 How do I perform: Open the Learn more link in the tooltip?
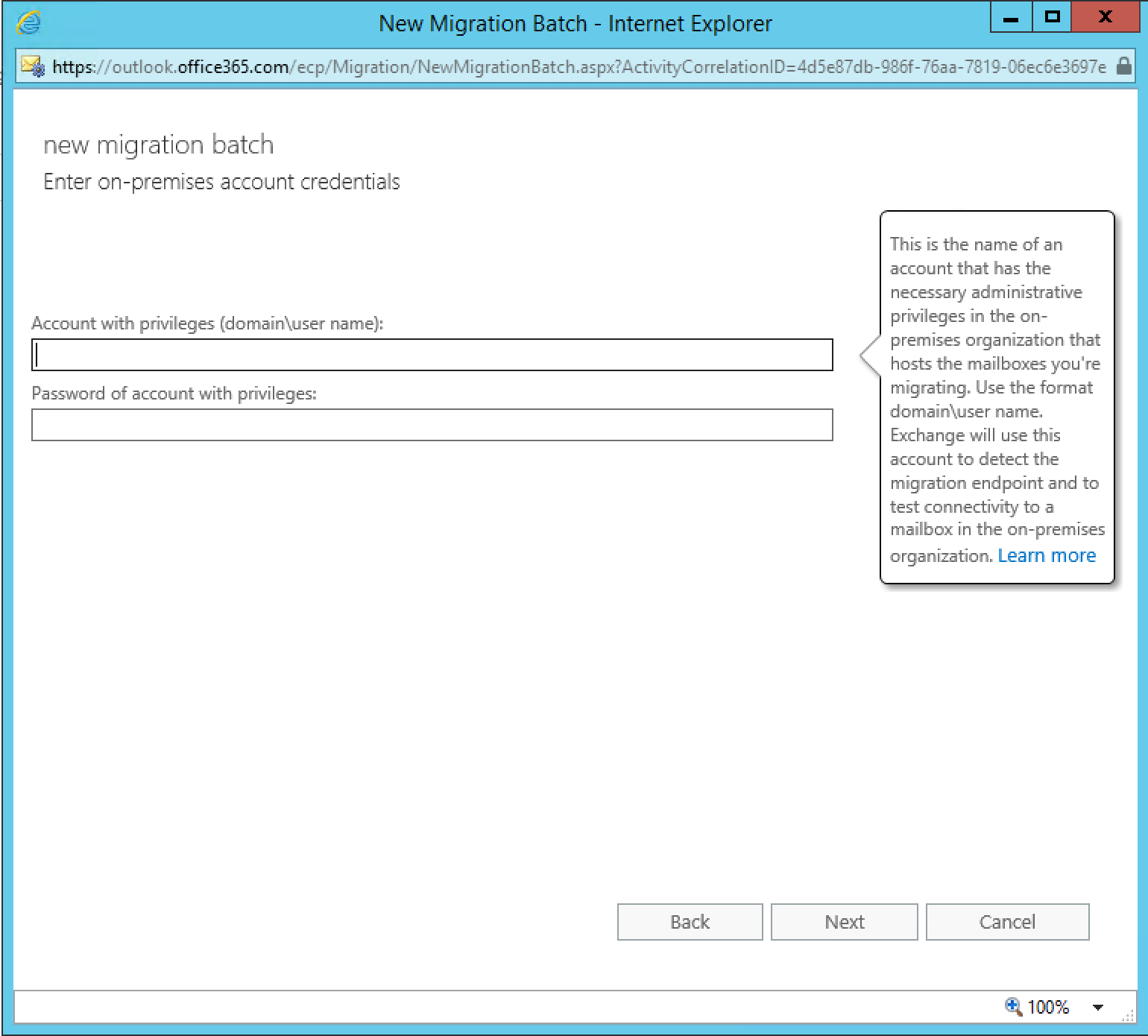click(1047, 555)
